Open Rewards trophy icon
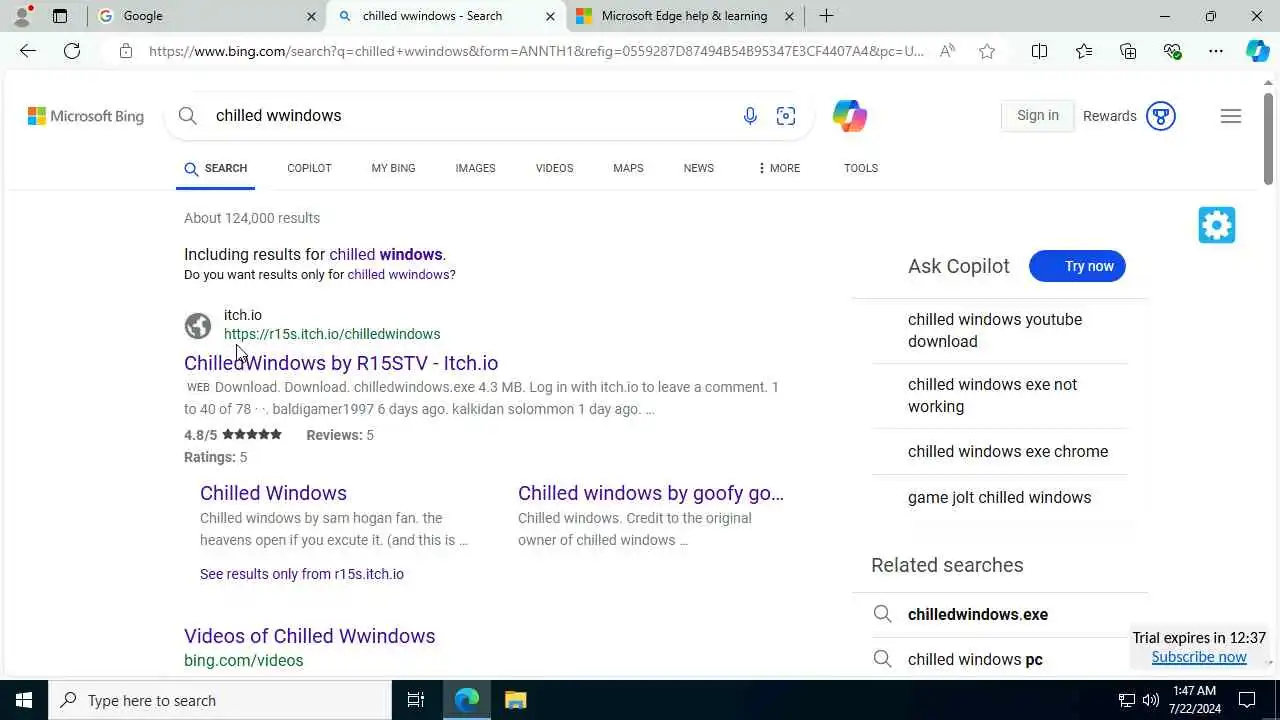 point(1161,116)
